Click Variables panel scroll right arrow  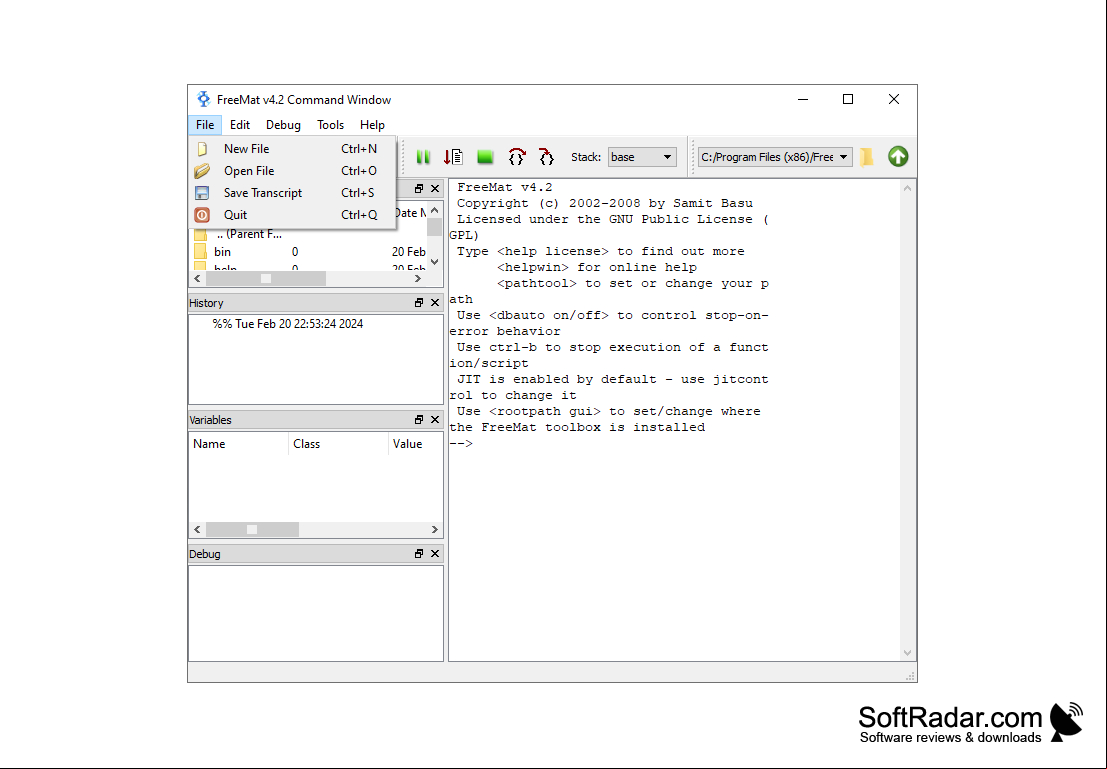click(x=435, y=530)
